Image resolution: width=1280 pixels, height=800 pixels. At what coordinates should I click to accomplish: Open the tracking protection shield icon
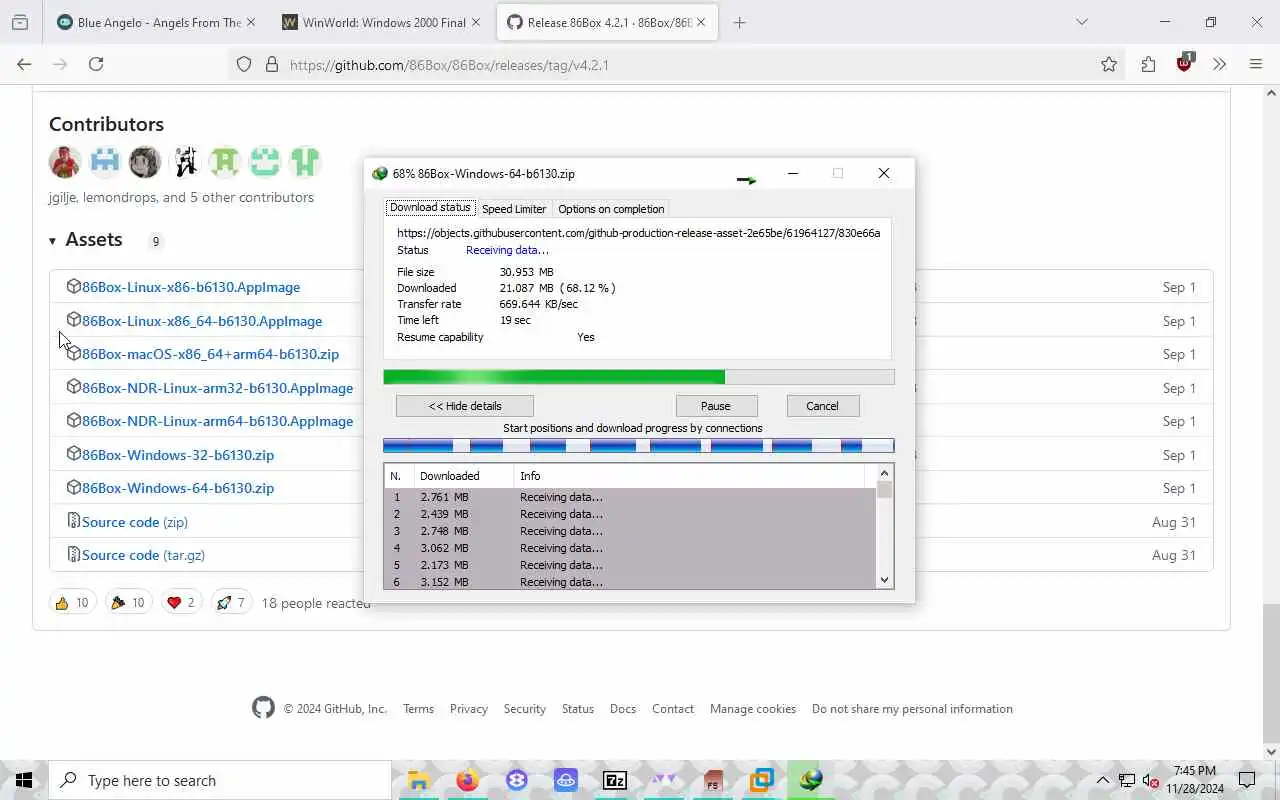[x=244, y=64]
